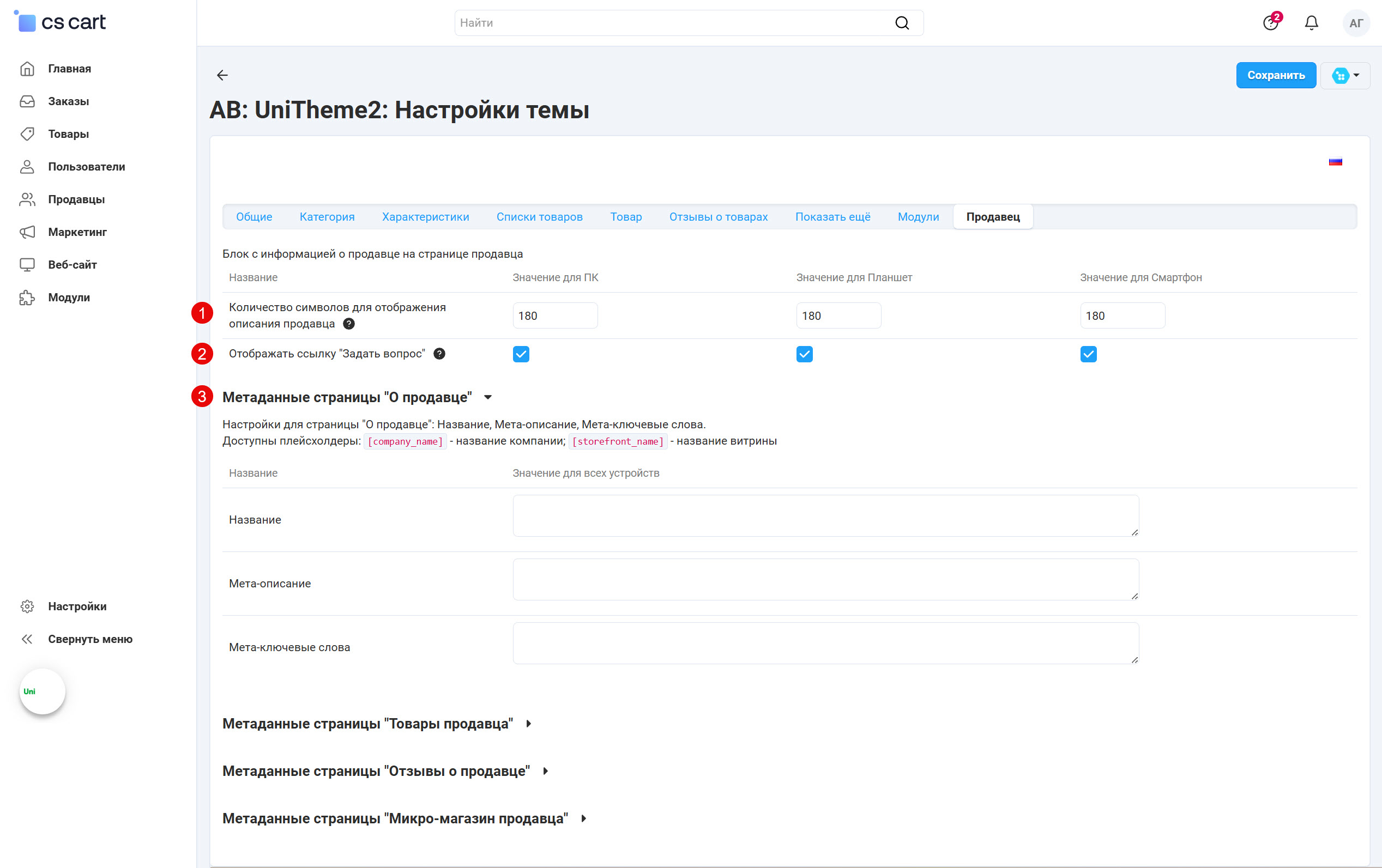Go back with the left arrow icon
Image resolution: width=1382 pixels, height=868 pixels.
click(x=222, y=75)
